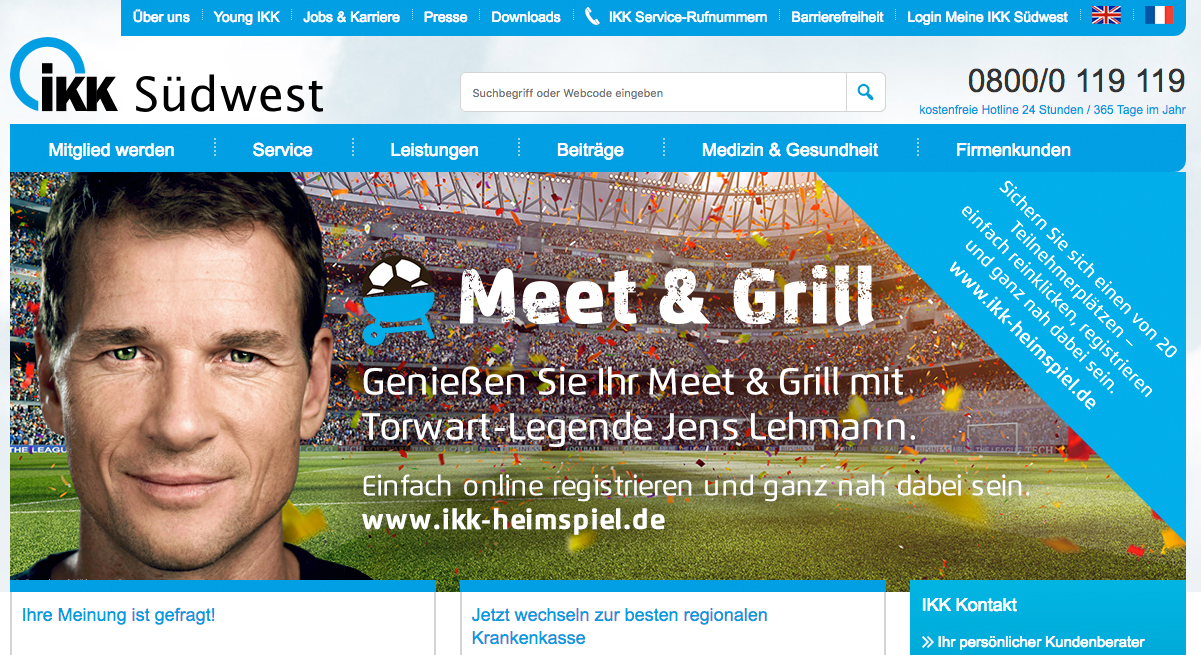
Task: Open the Mitglied werden menu
Action: pos(111,150)
